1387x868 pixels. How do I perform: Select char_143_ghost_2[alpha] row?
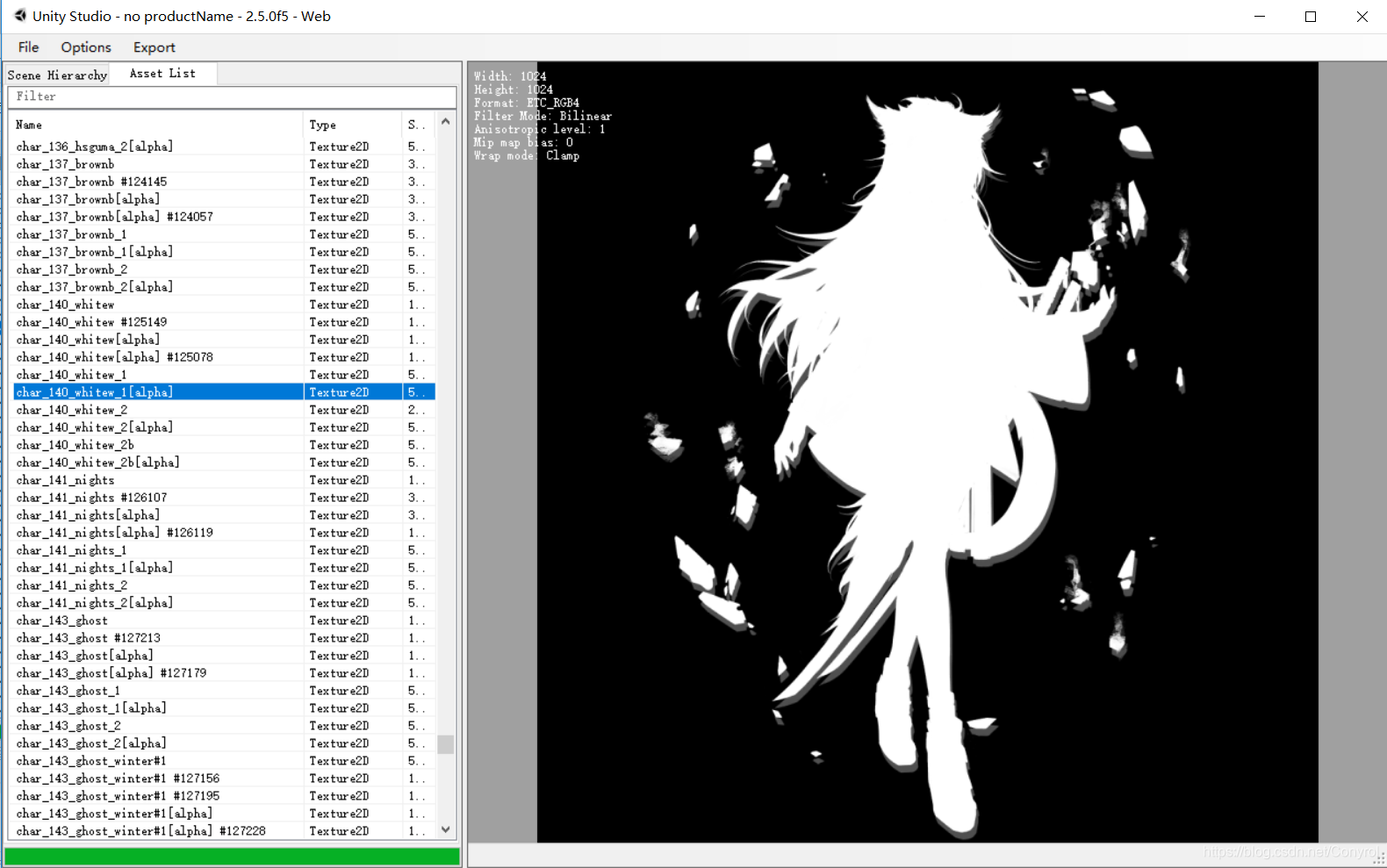[x=224, y=743]
